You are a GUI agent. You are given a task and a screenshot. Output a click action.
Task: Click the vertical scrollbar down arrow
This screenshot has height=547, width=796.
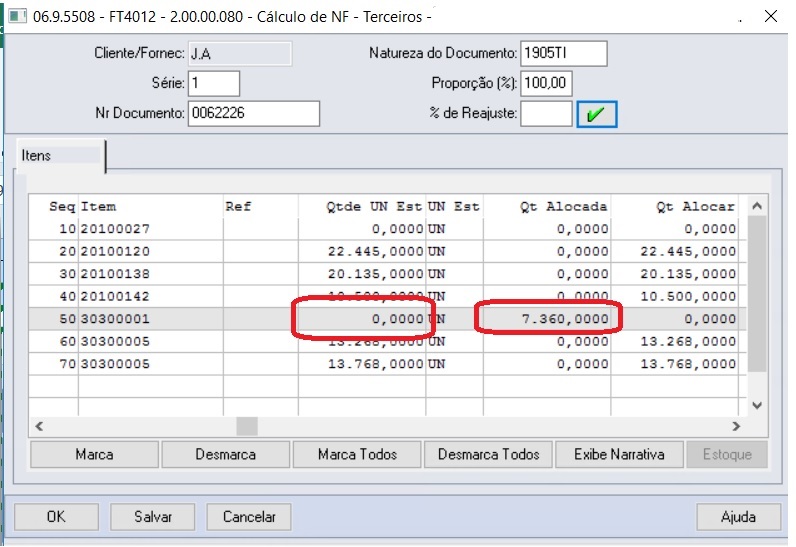click(757, 405)
